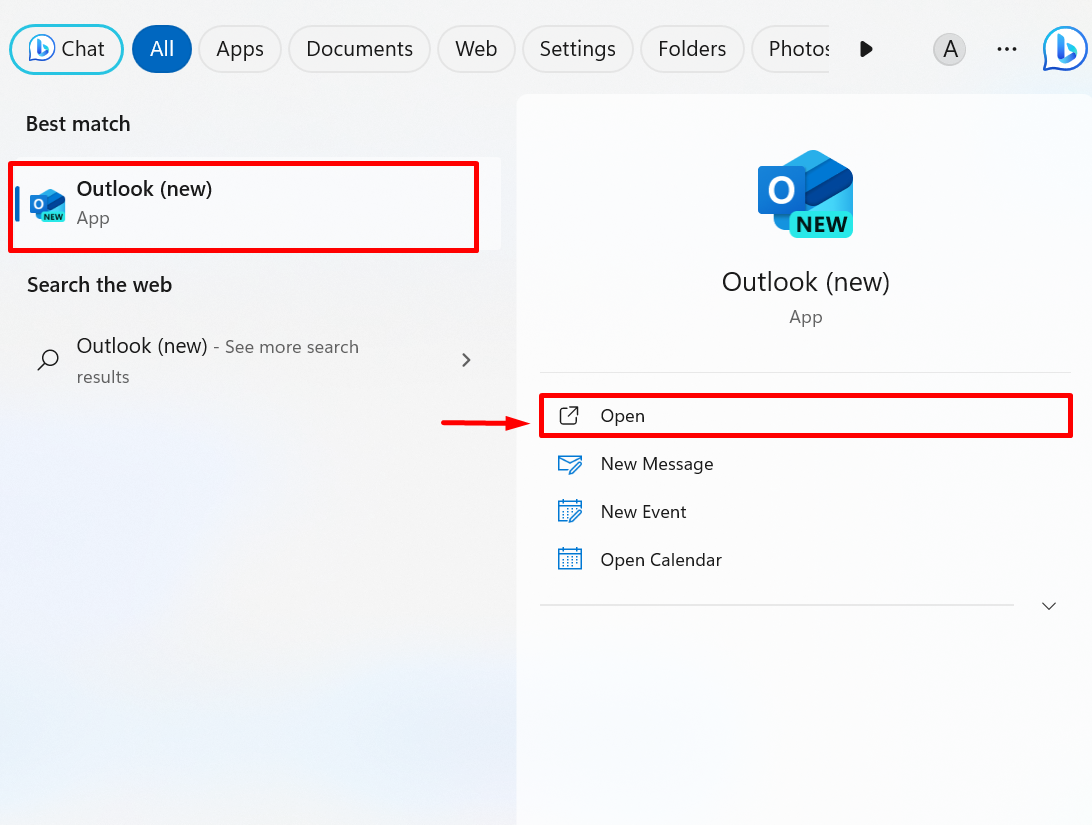Open the three-dot more options menu
The height and width of the screenshot is (825, 1092).
[x=1007, y=49]
